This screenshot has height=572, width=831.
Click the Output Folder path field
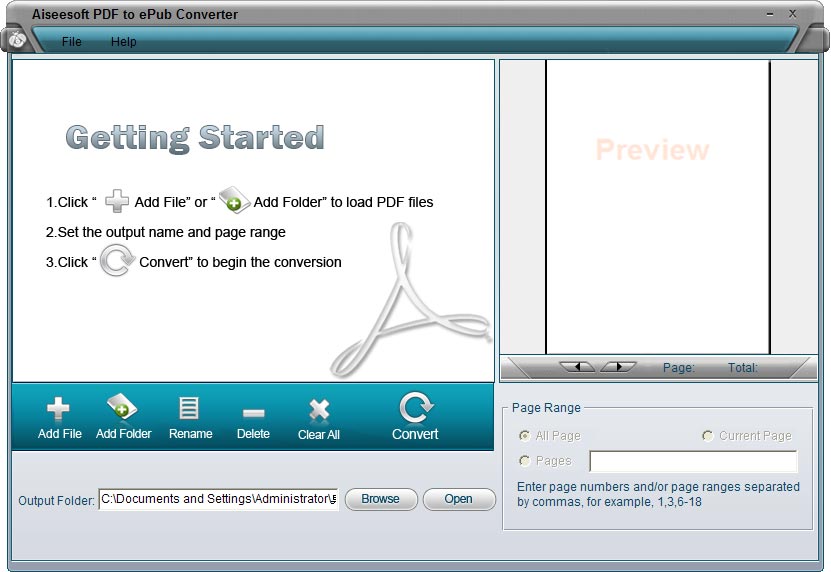(x=218, y=499)
